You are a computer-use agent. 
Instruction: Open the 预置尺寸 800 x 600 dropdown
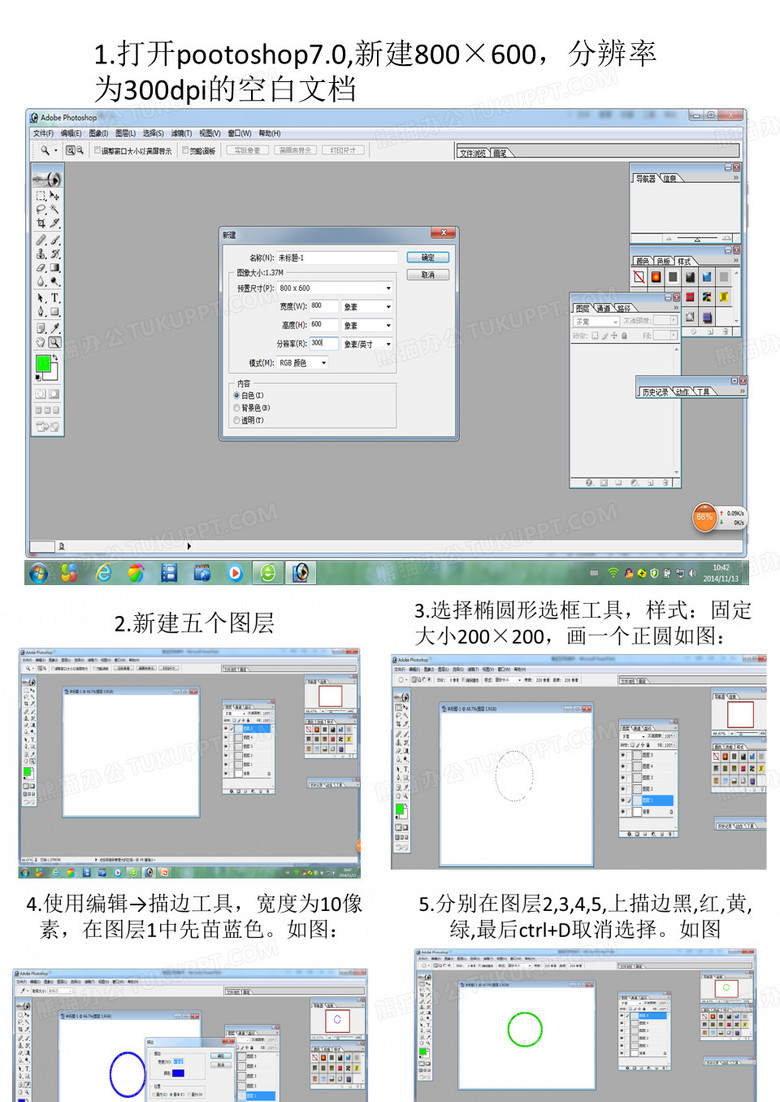coord(335,288)
